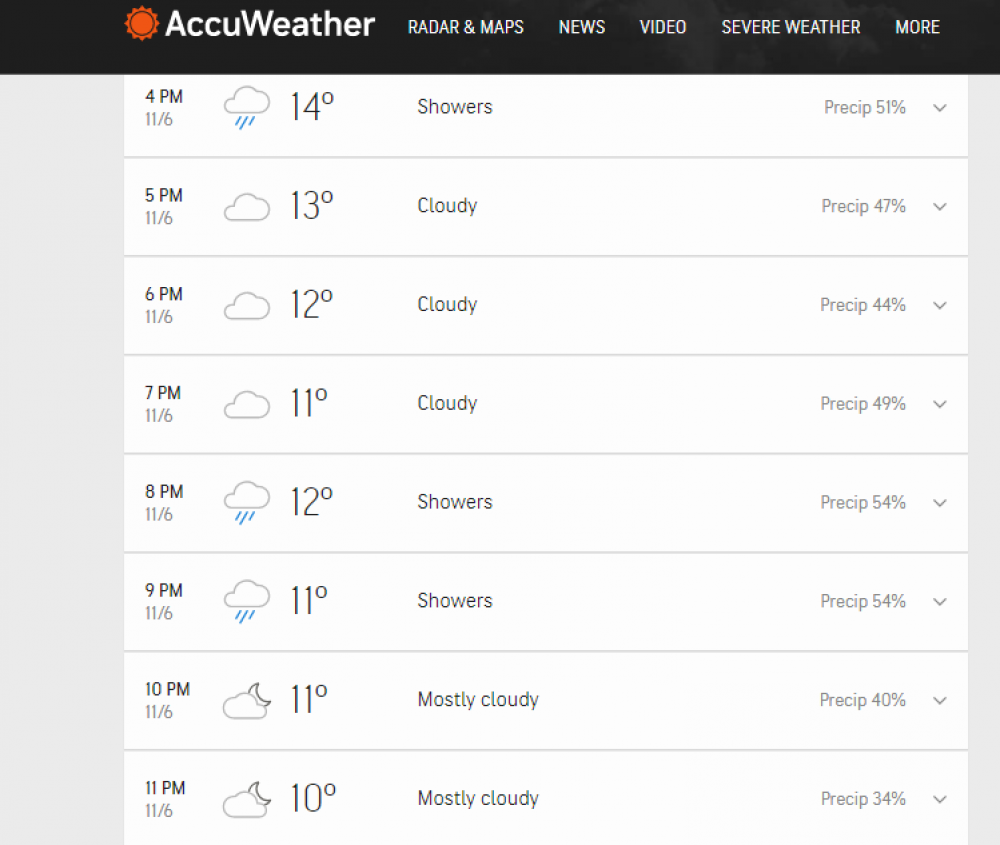Screen dimensions: 1000x845
Task: Click the AccuWeather wordmark home link
Action: [x=270, y=24]
